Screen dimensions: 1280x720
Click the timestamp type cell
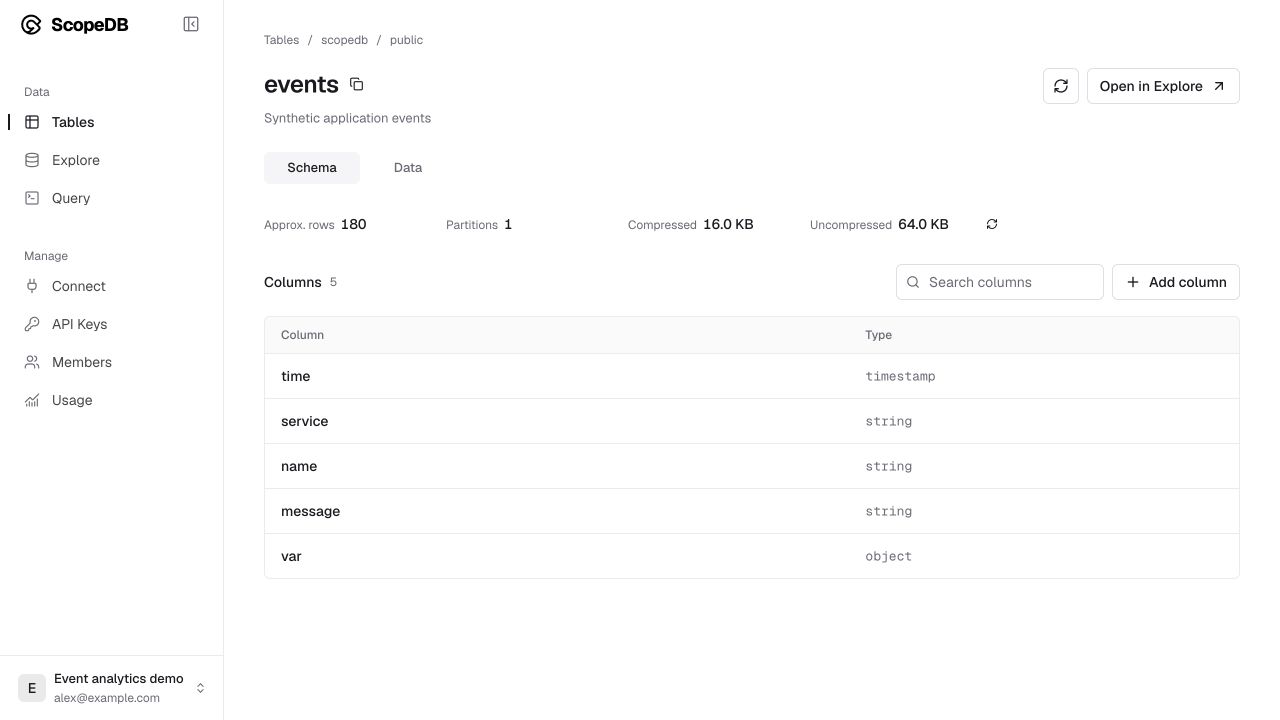tap(900, 376)
